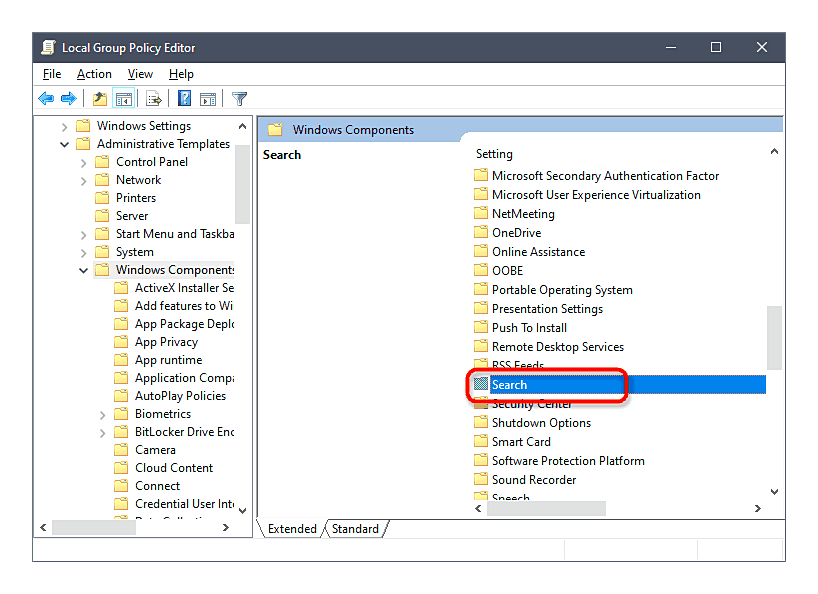Click the Forward arrow toolbar icon
The width and height of the screenshot is (818, 594).
click(x=68, y=98)
